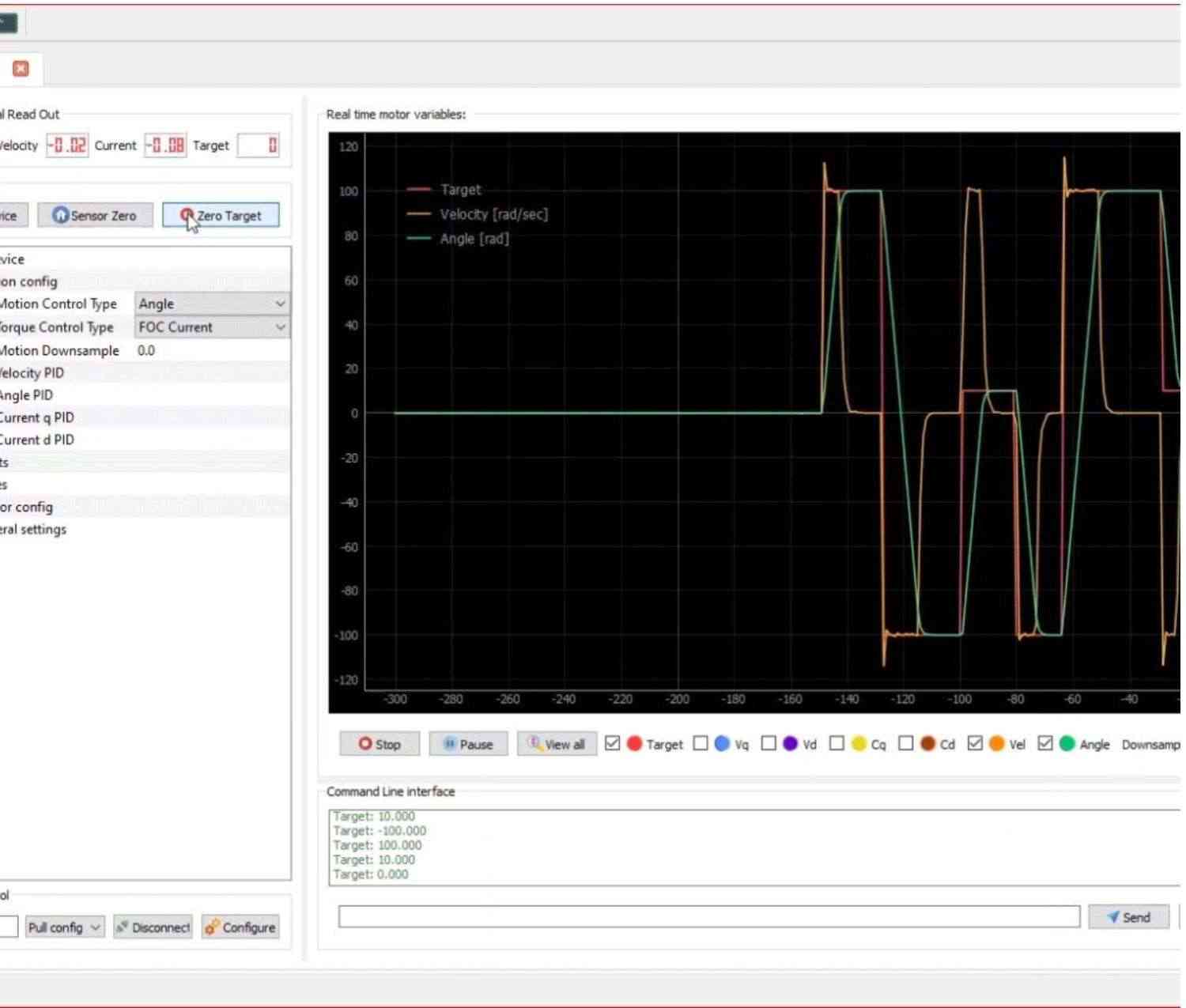Click the View all button
The image size is (1186, 1008).
[x=557, y=744]
